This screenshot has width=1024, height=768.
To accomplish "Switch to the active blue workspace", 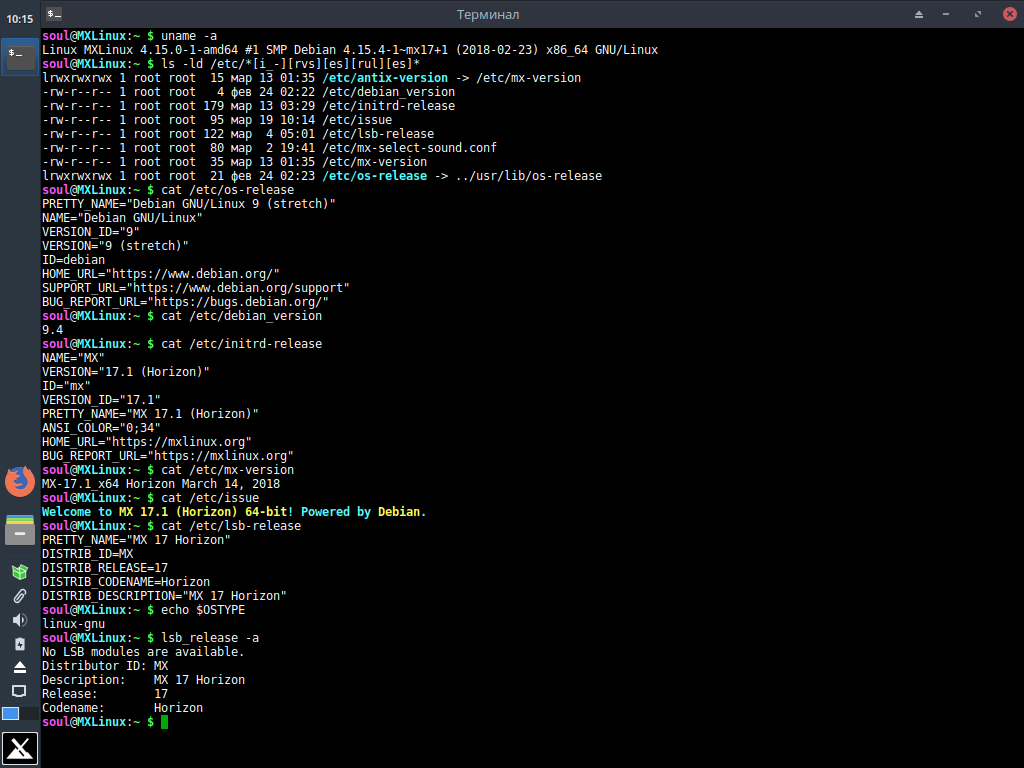I will pyautogui.click(x=10, y=714).
